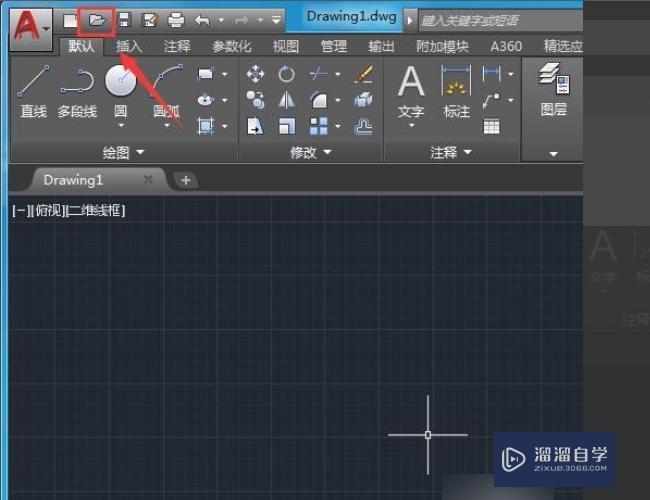Expand the search arrow beside Drawing1.dwg

click(410, 20)
